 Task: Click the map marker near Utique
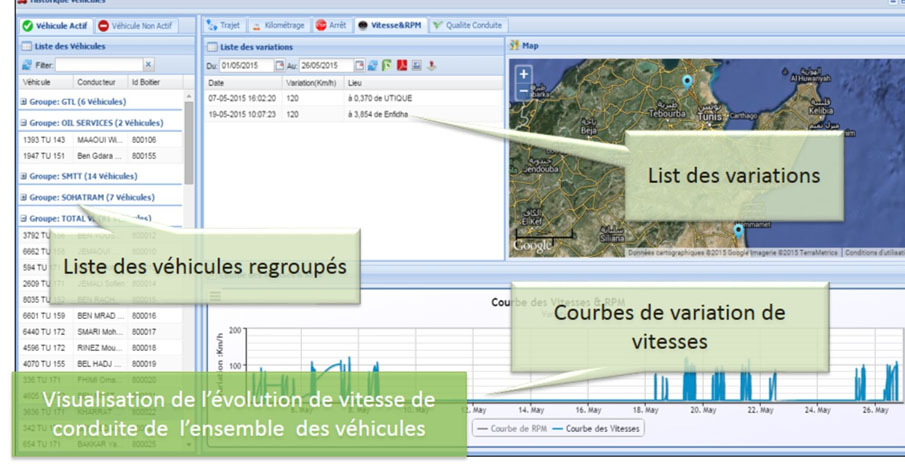(686, 82)
